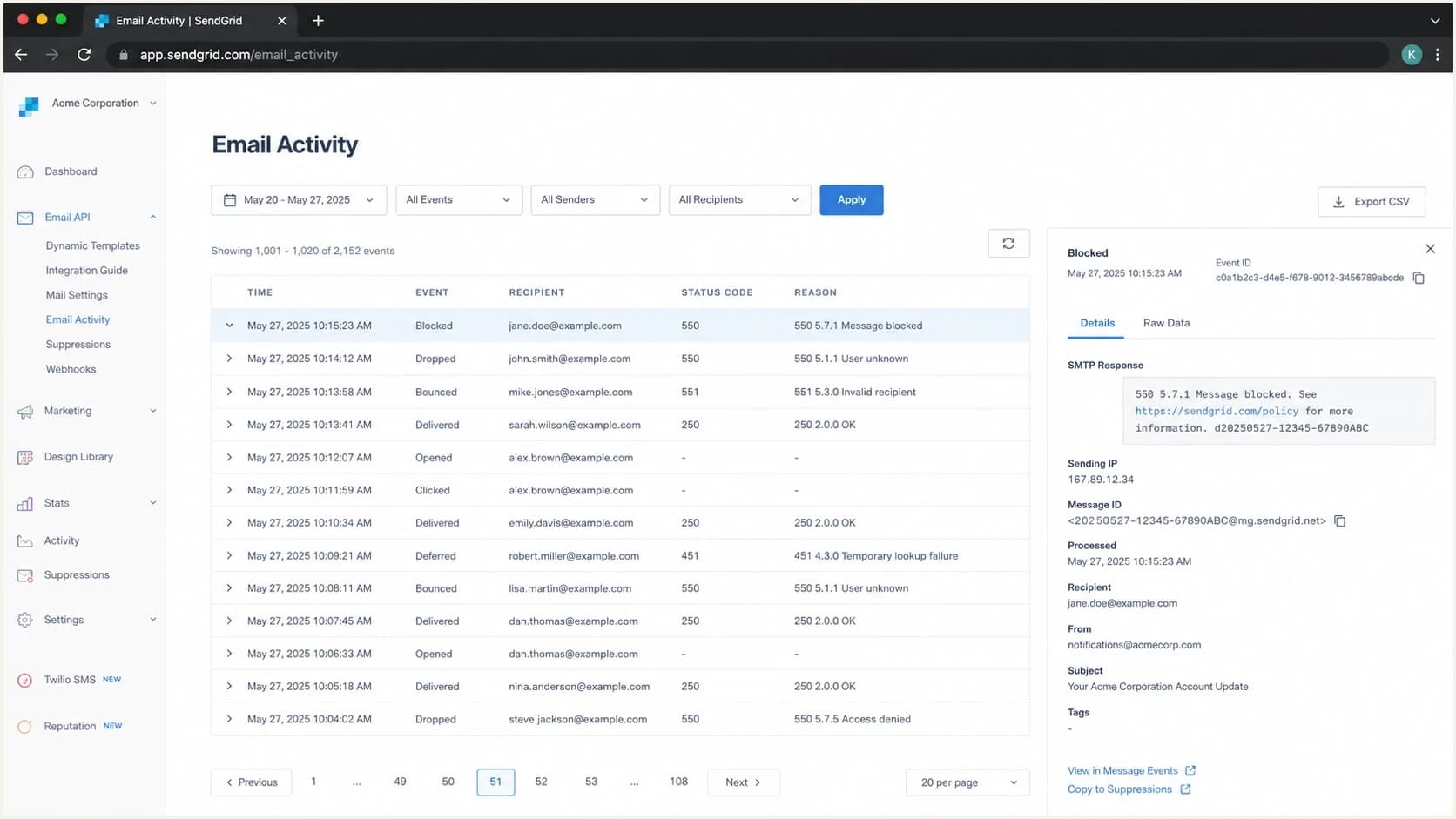Screen dimensions: 1456x819
Task: Open Webhooks in sidebar
Action: (71, 369)
